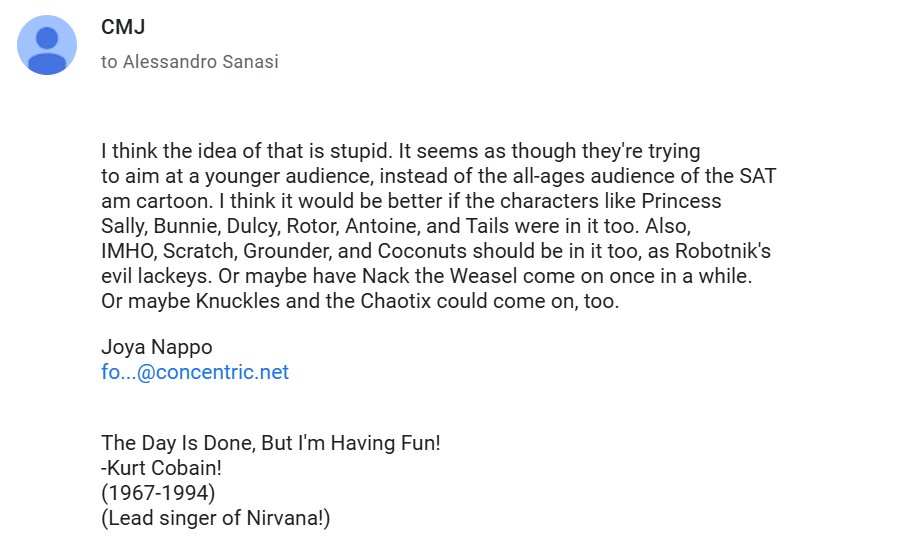Click the blue sender profile avatar
Image resolution: width=911 pixels, height=557 pixels.
pos(47,45)
